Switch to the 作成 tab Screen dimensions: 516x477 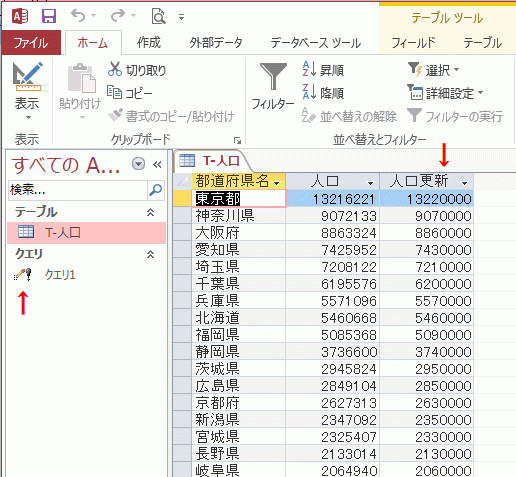coord(149,43)
